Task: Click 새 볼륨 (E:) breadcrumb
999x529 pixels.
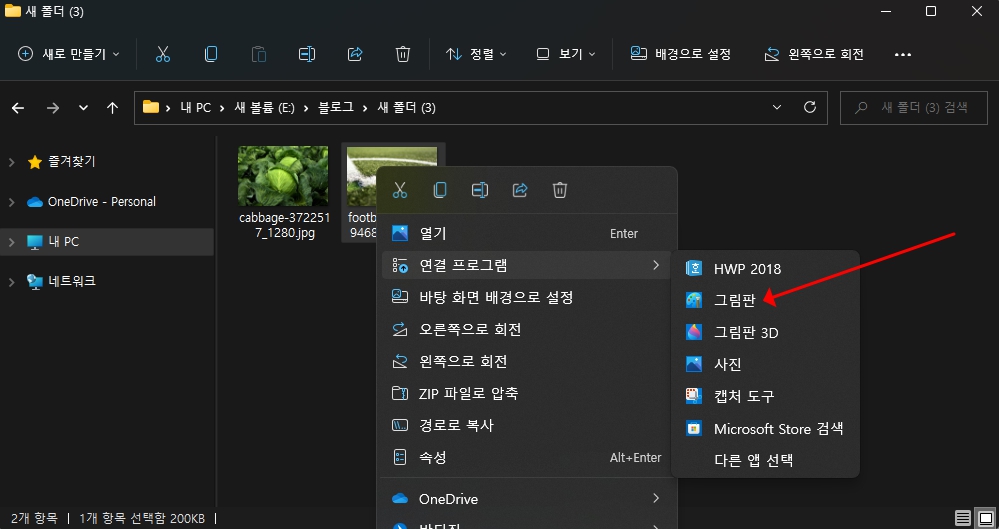Action: [x=264, y=108]
